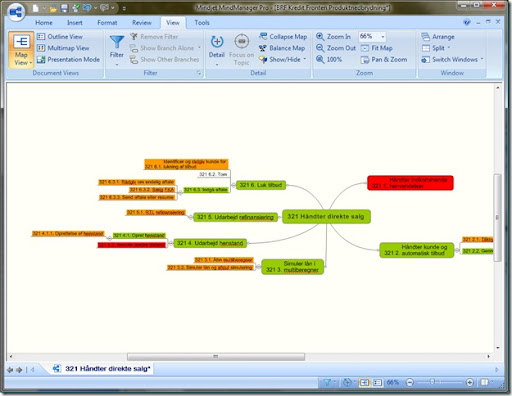Click Pan & Zoom
Screen dimensions: 512x396
point(384,59)
